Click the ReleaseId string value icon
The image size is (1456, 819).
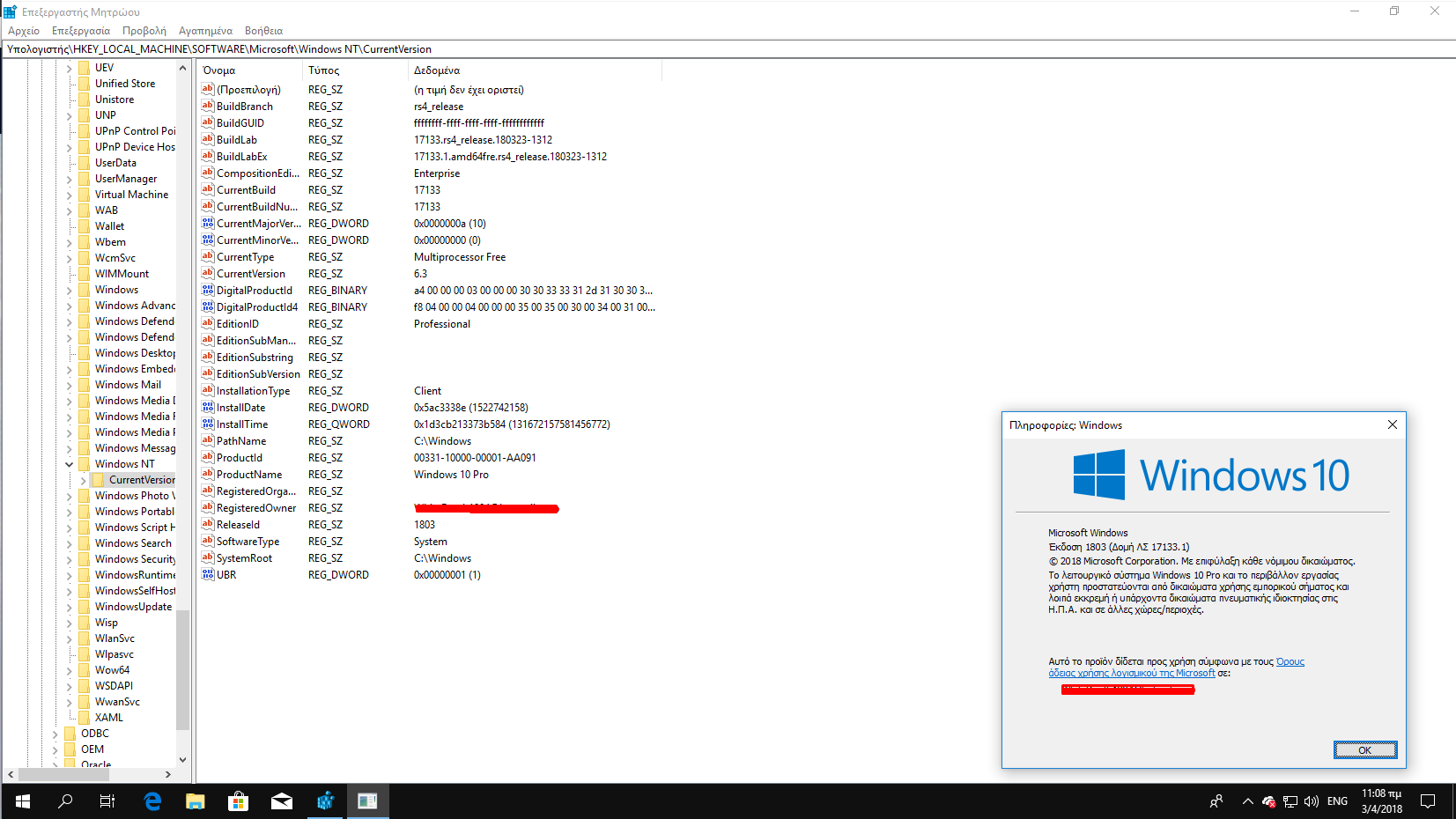click(208, 524)
